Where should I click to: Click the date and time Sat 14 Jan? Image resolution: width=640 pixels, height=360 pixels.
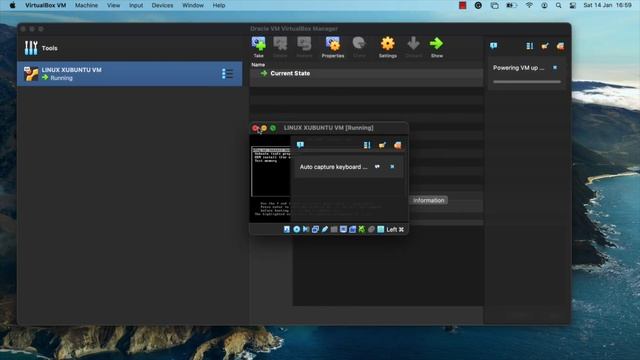coord(607,5)
